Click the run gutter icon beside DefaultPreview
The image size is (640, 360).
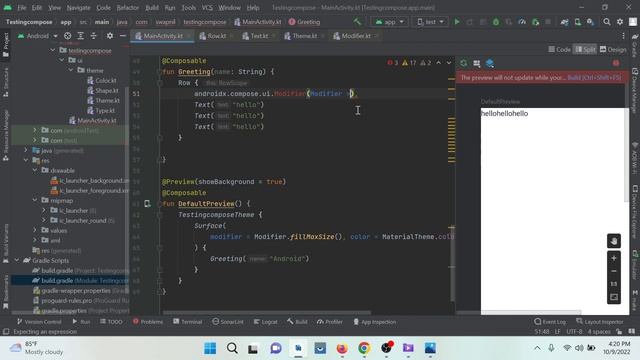click(147, 203)
